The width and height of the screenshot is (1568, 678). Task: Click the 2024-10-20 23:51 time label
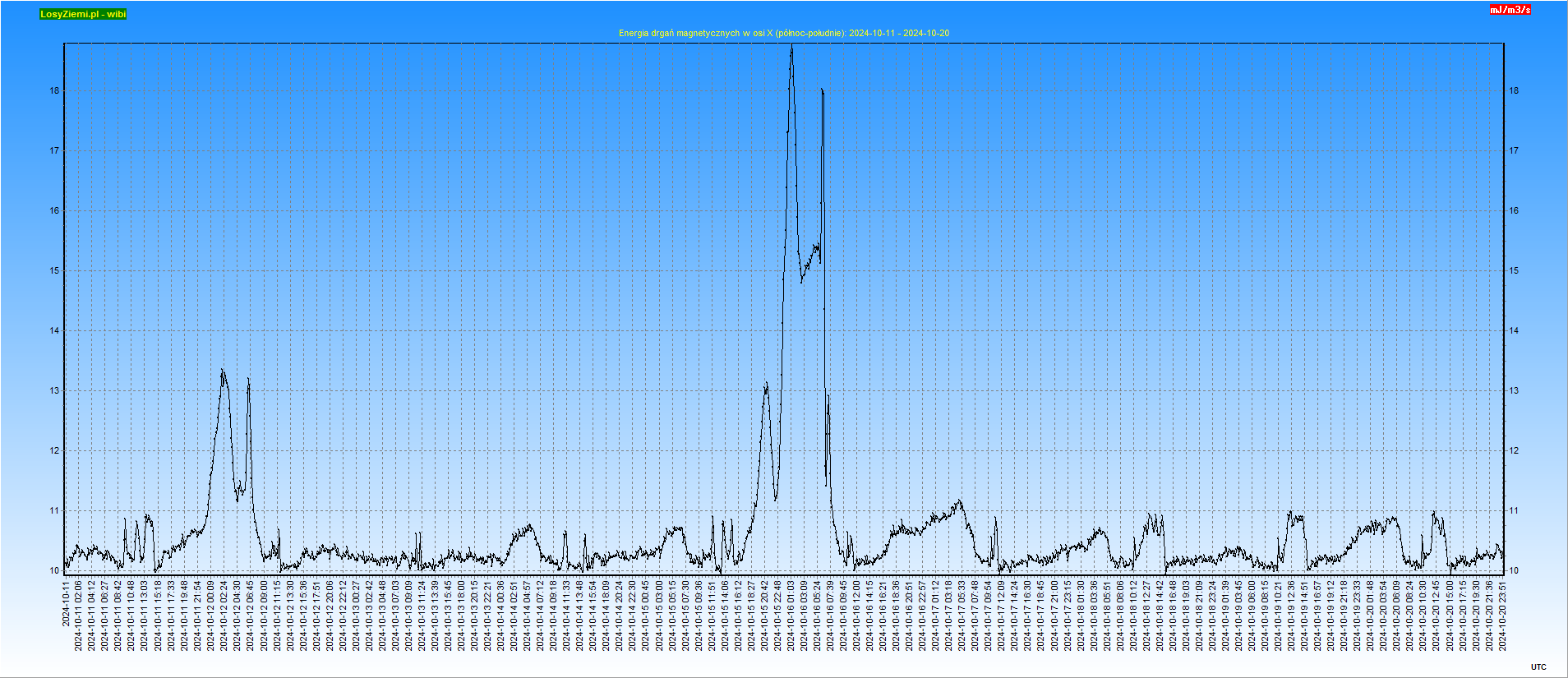click(x=1503, y=616)
